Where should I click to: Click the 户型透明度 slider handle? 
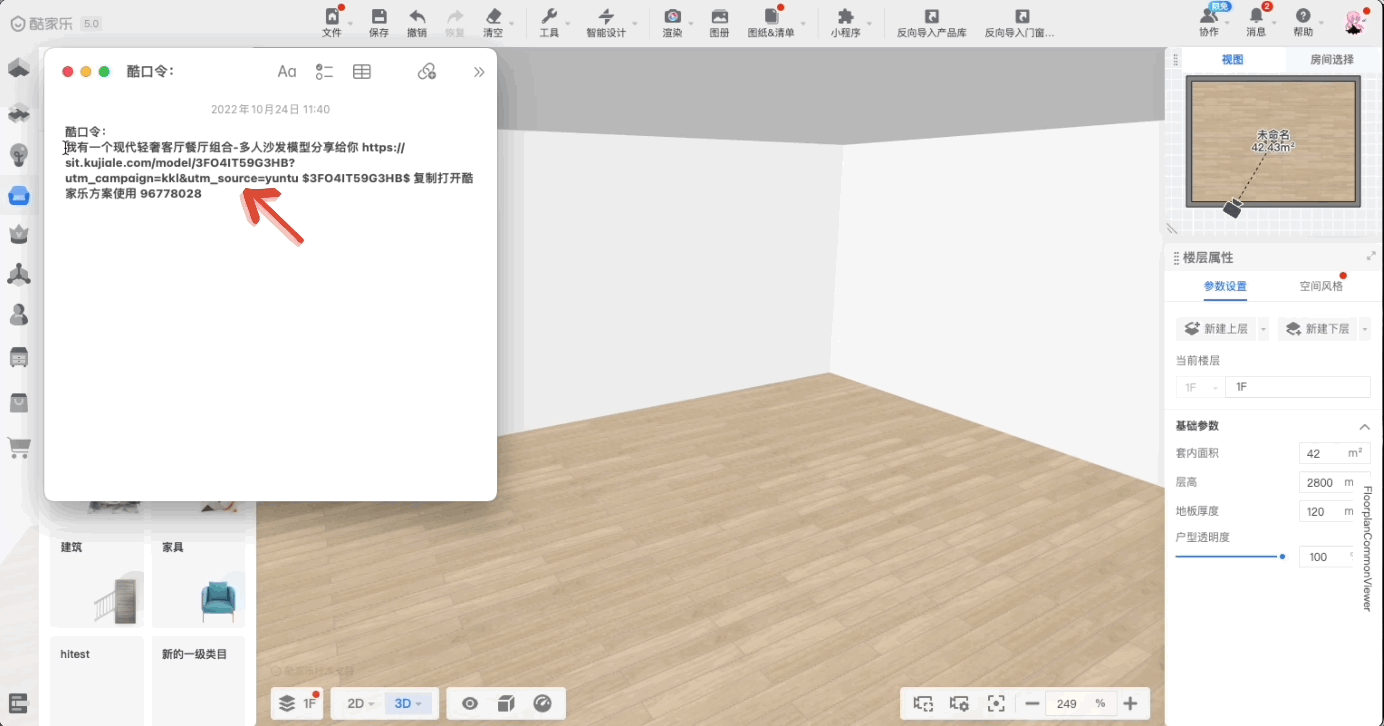click(1282, 556)
